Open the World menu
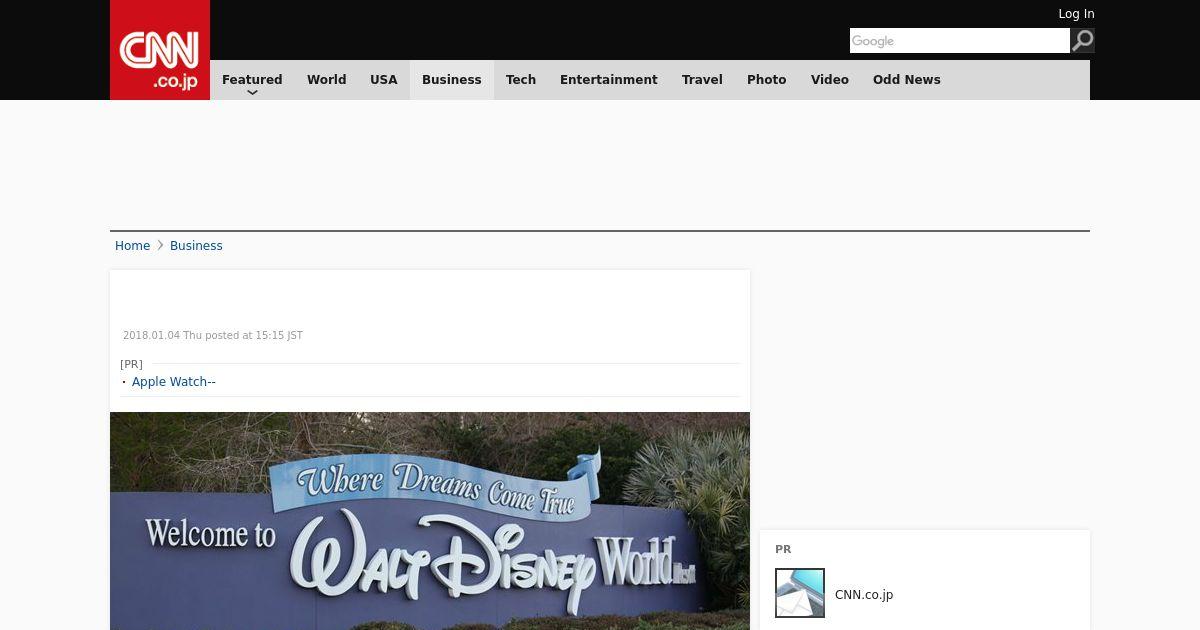Image resolution: width=1200 pixels, height=630 pixels. [x=326, y=80]
